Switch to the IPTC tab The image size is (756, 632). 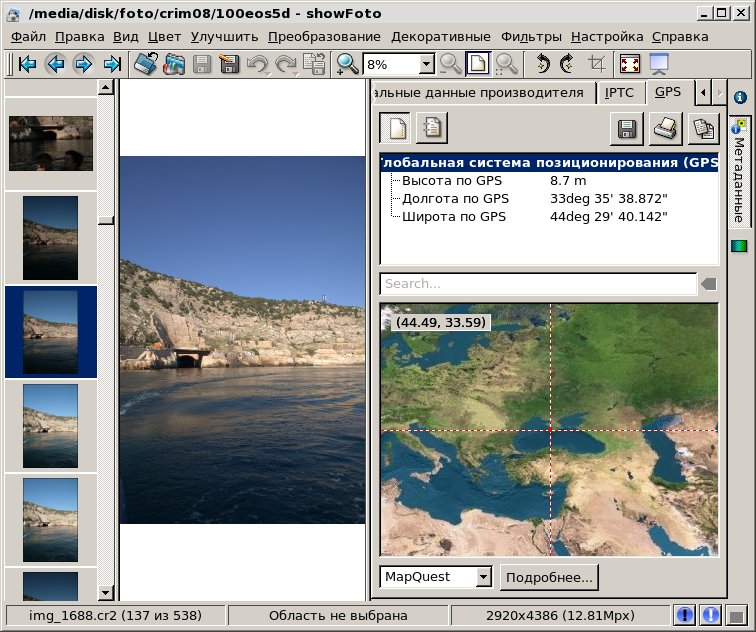tap(620, 92)
